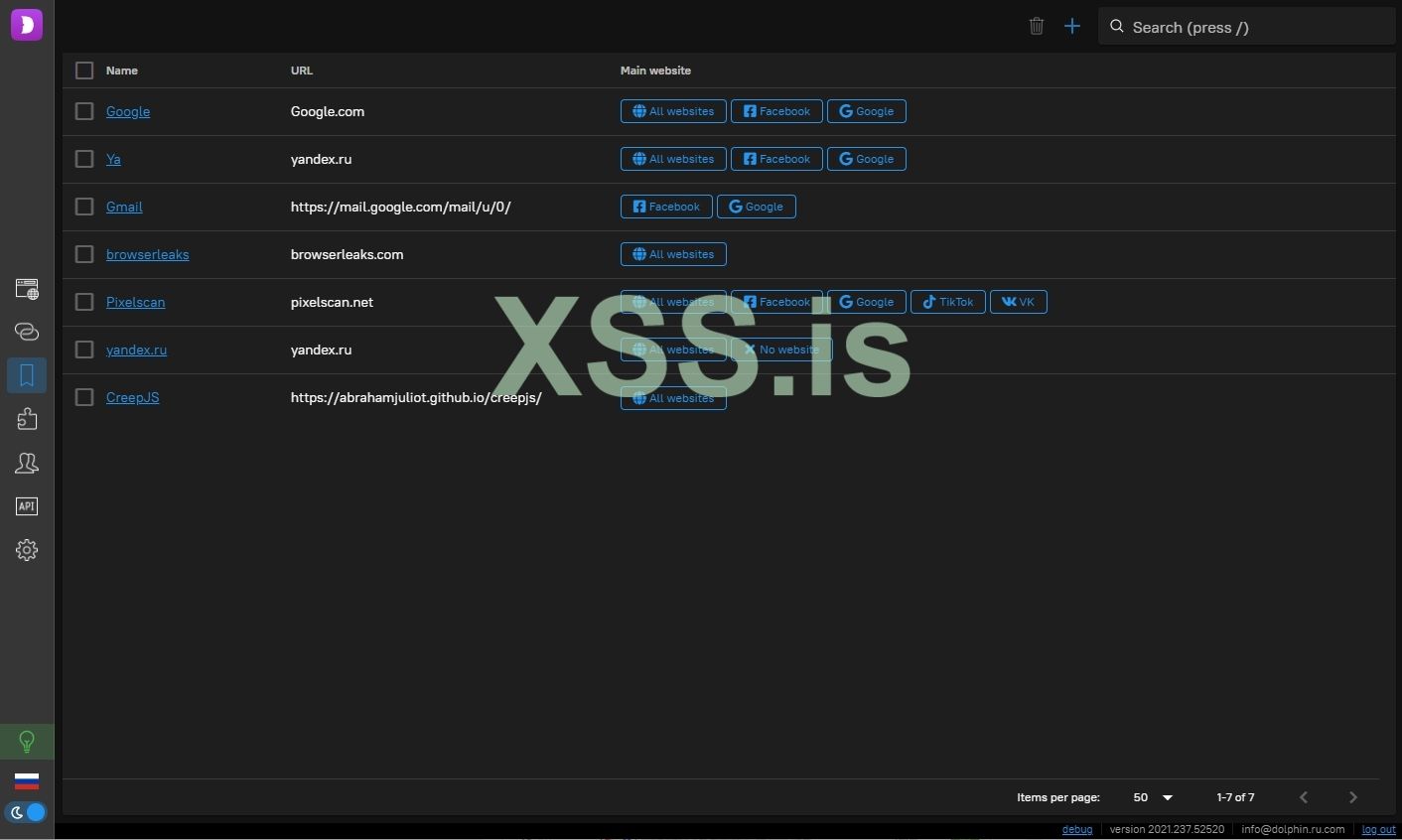
Task: Open the proxies link-chain sidebar icon
Action: click(27, 332)
